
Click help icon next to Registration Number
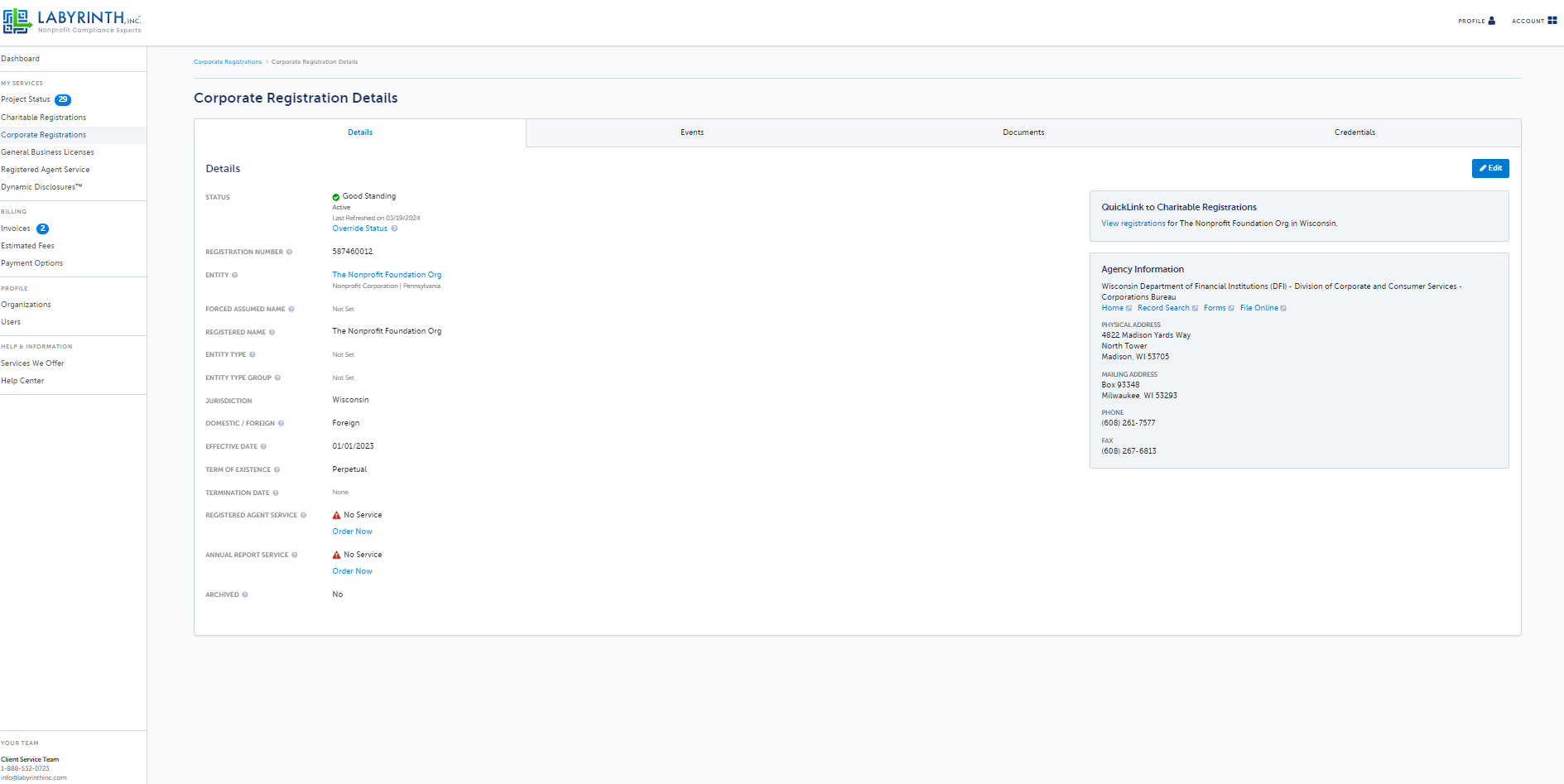pyautogui.click(x=289, y=252)
